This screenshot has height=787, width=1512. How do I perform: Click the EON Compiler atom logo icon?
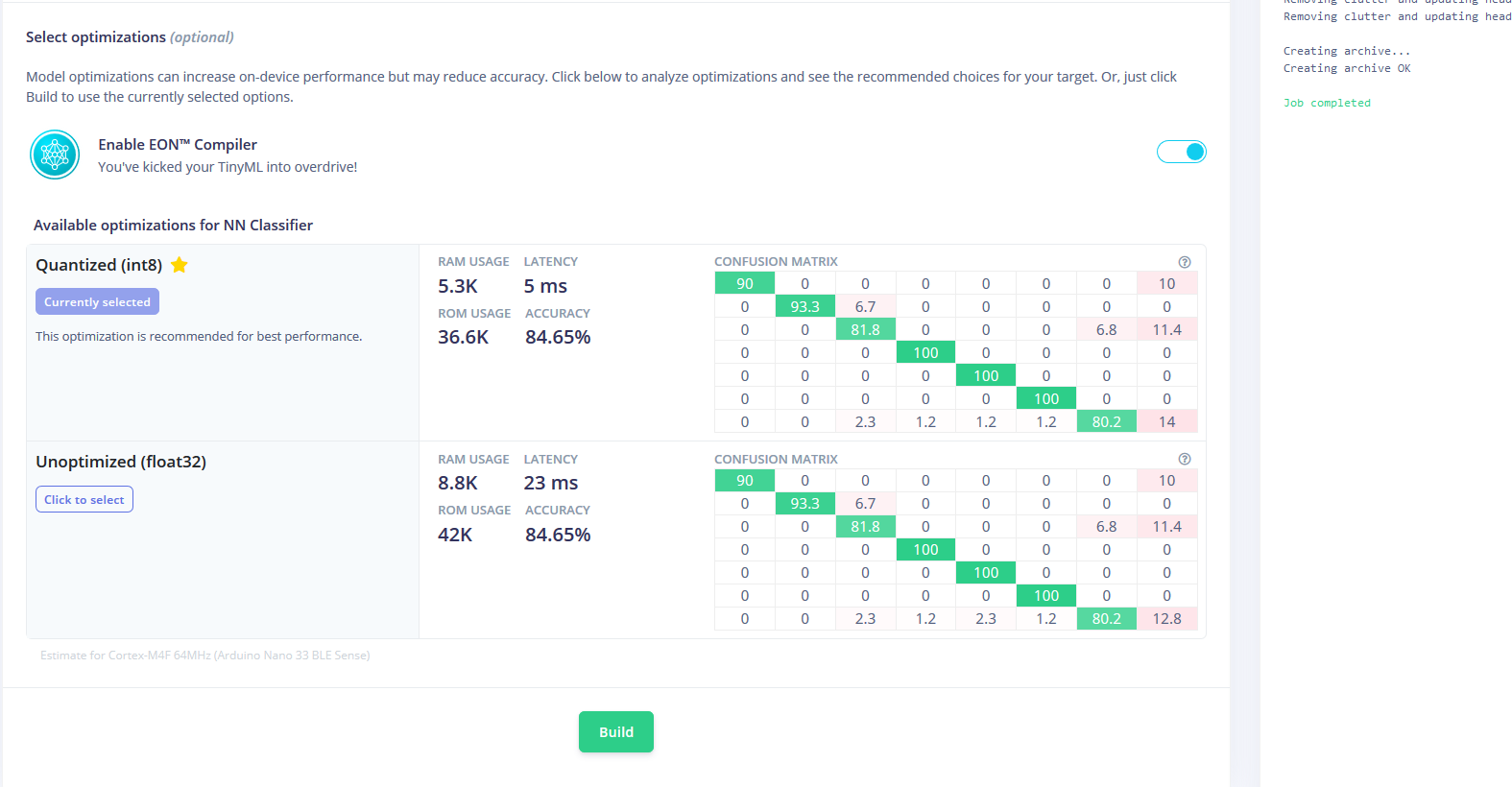[55, 155]
